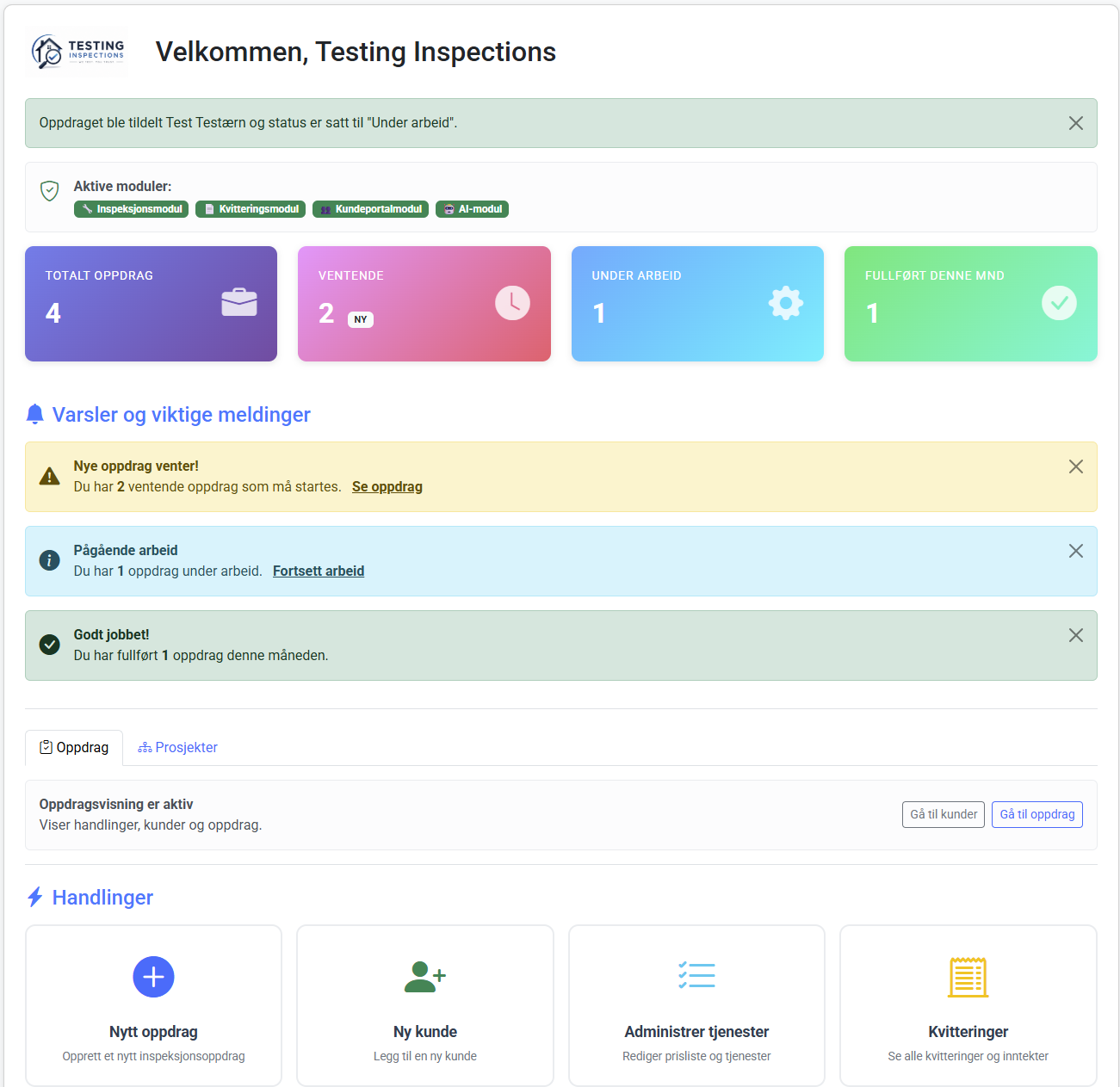Click the 'Varsler og viktige meldinger' heading text
Viewport: 1120px width, 1087px height.
(x=182, y=415)
